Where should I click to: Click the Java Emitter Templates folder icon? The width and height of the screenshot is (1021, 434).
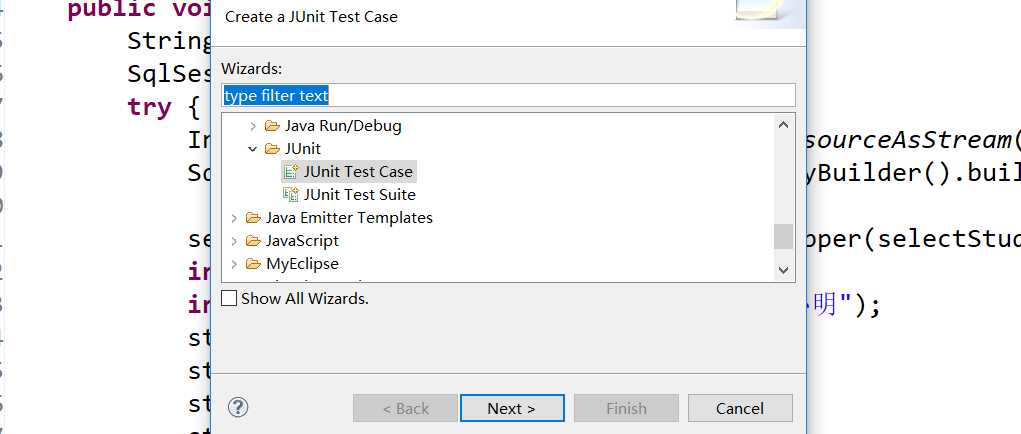pyautogui.click(x=253, y=217)
